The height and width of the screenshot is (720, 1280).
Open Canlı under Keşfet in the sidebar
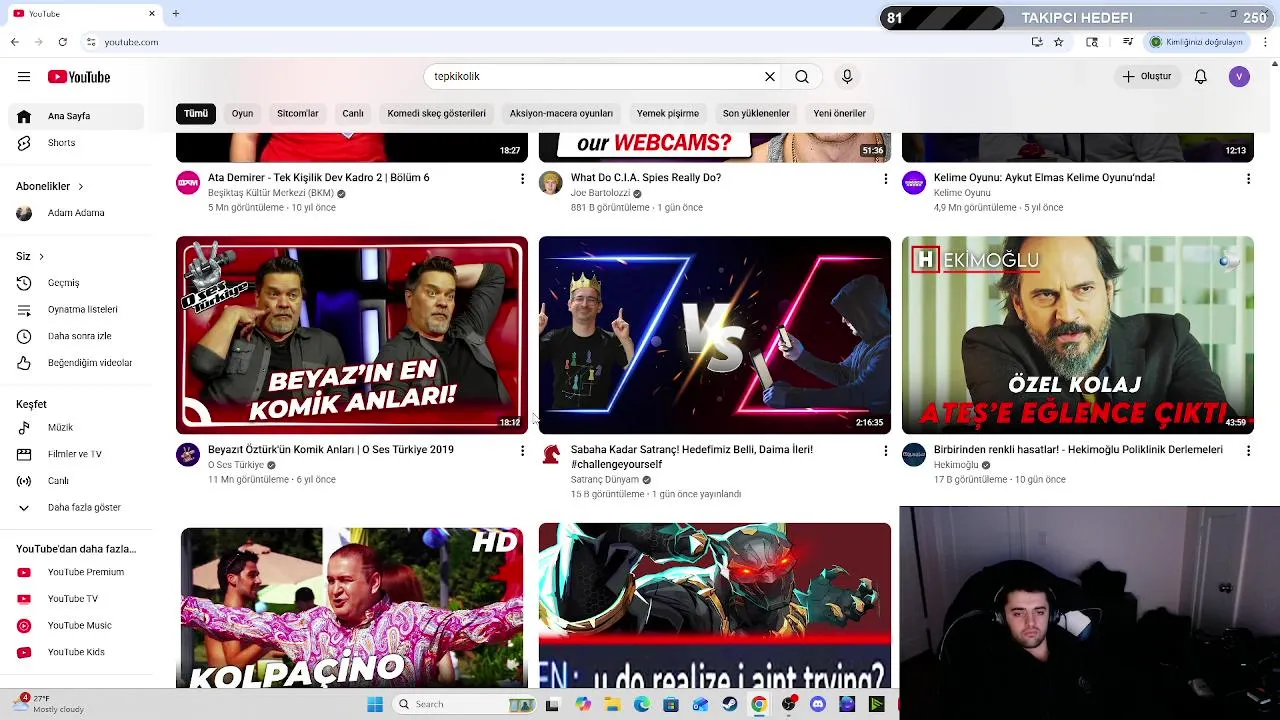[78, 481]
